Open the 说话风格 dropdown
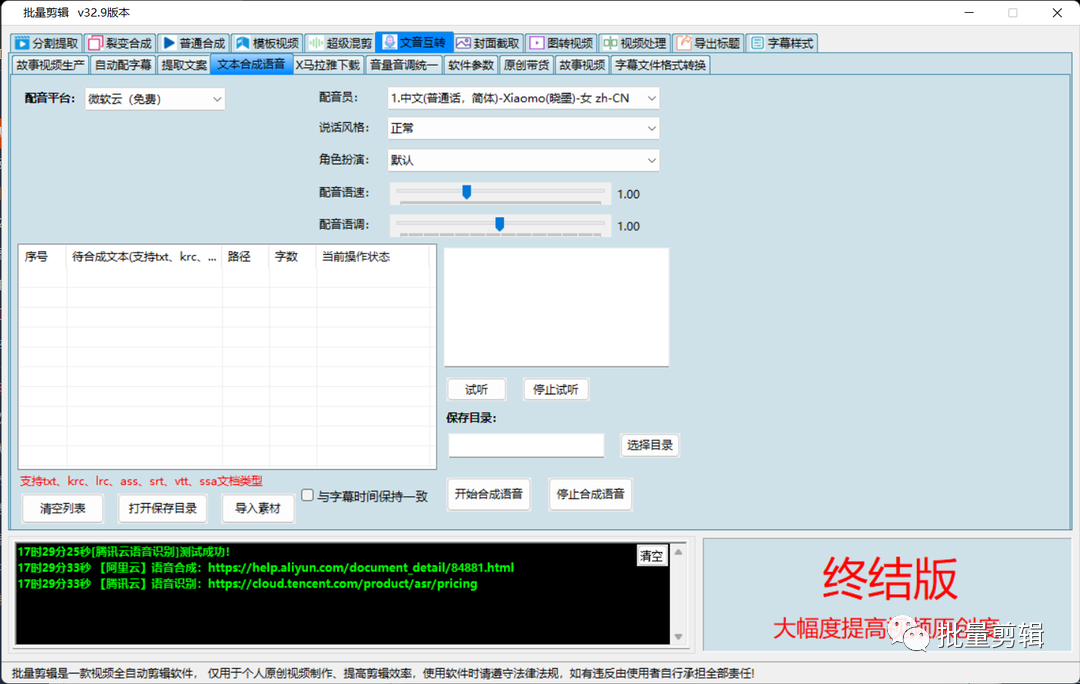Screen dimensions: 1080x684 523,128
